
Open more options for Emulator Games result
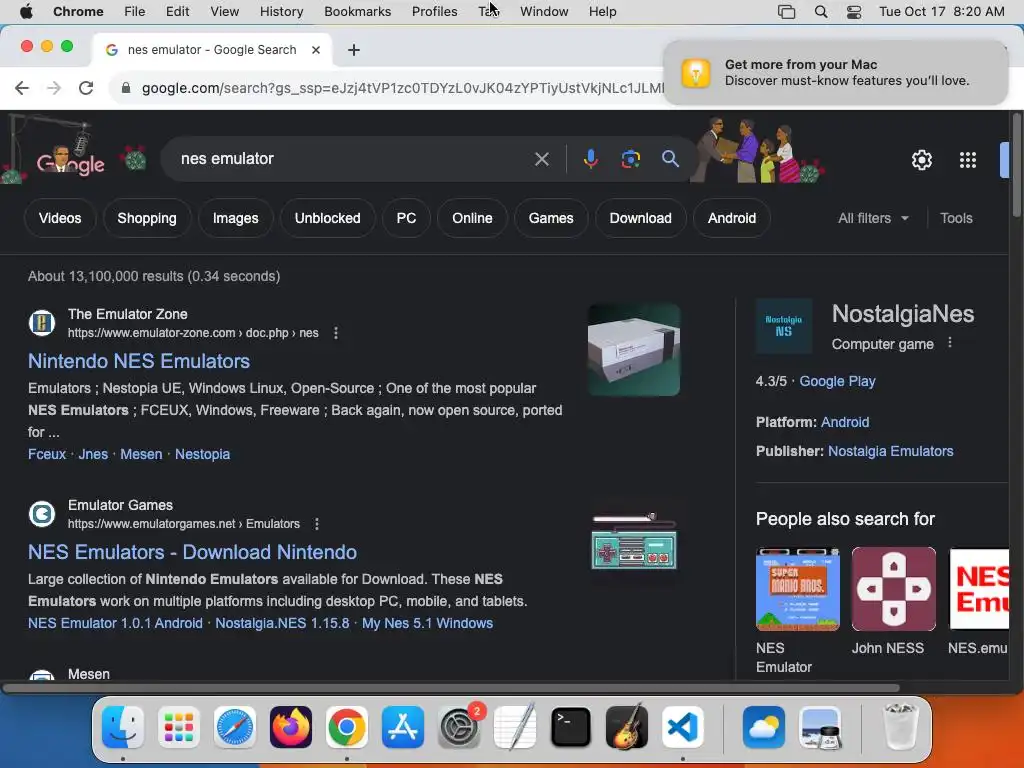point(317,524)
